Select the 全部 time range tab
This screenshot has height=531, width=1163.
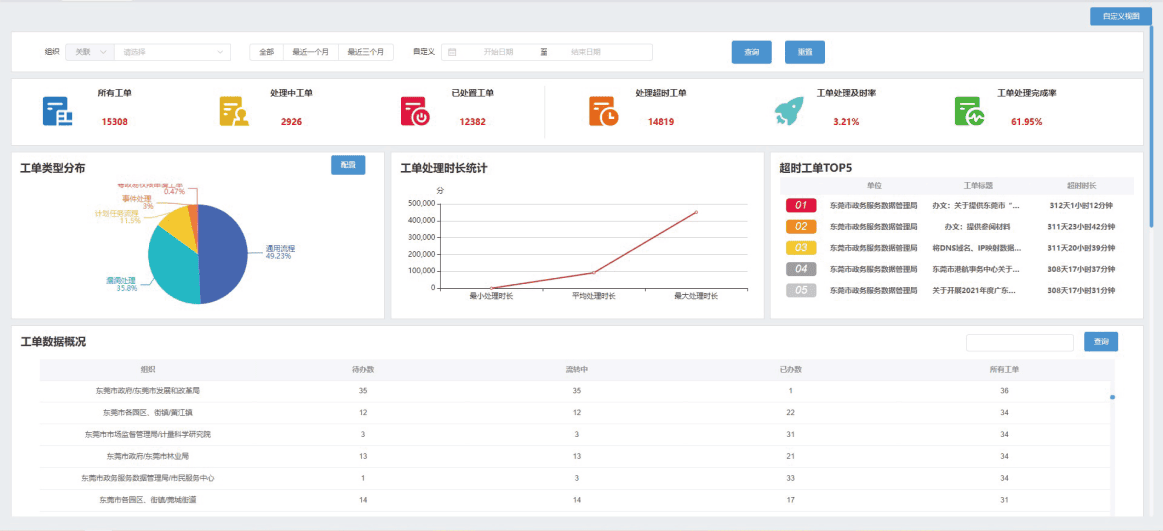(266, 52)
